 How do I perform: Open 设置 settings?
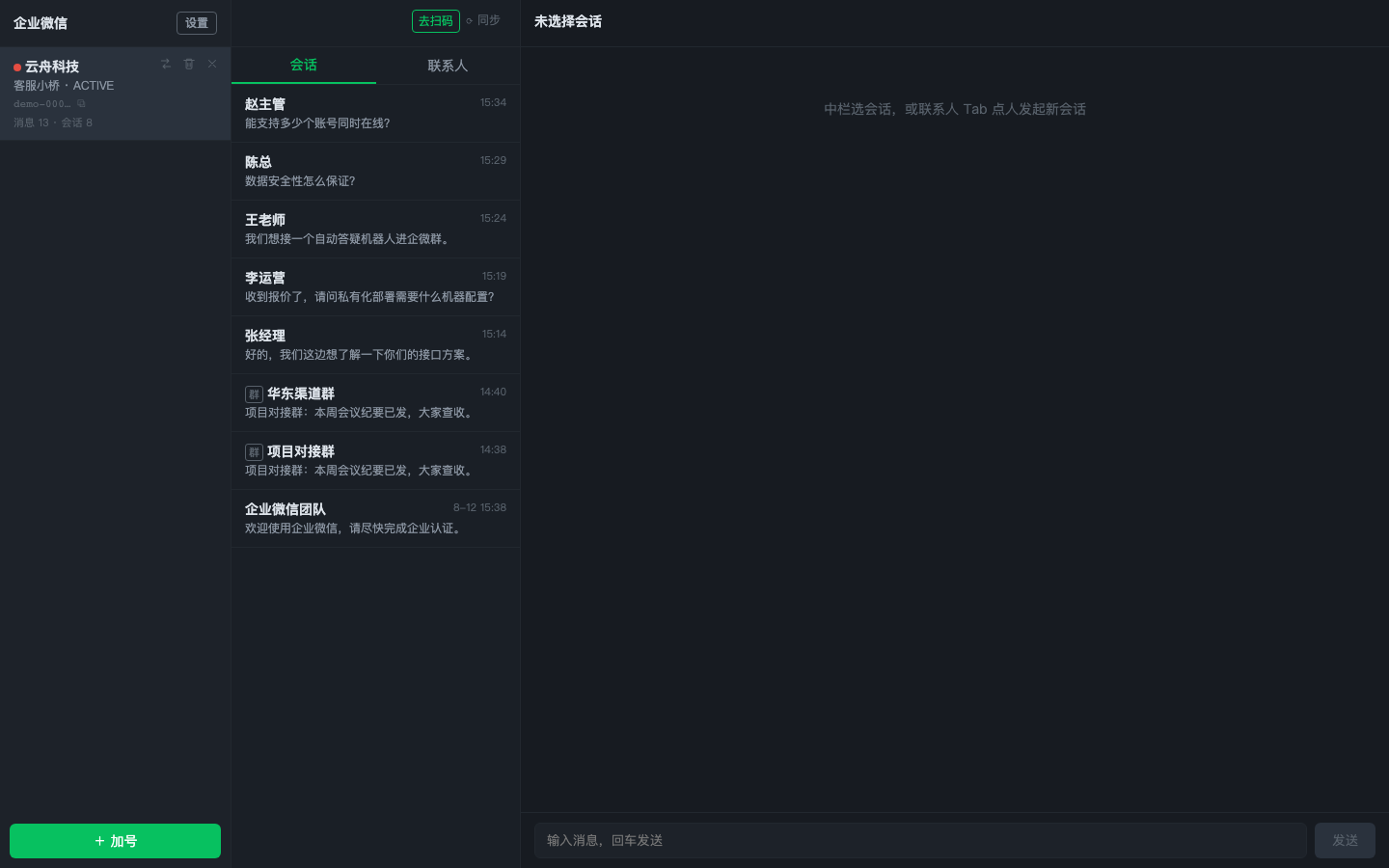[197, 23]
